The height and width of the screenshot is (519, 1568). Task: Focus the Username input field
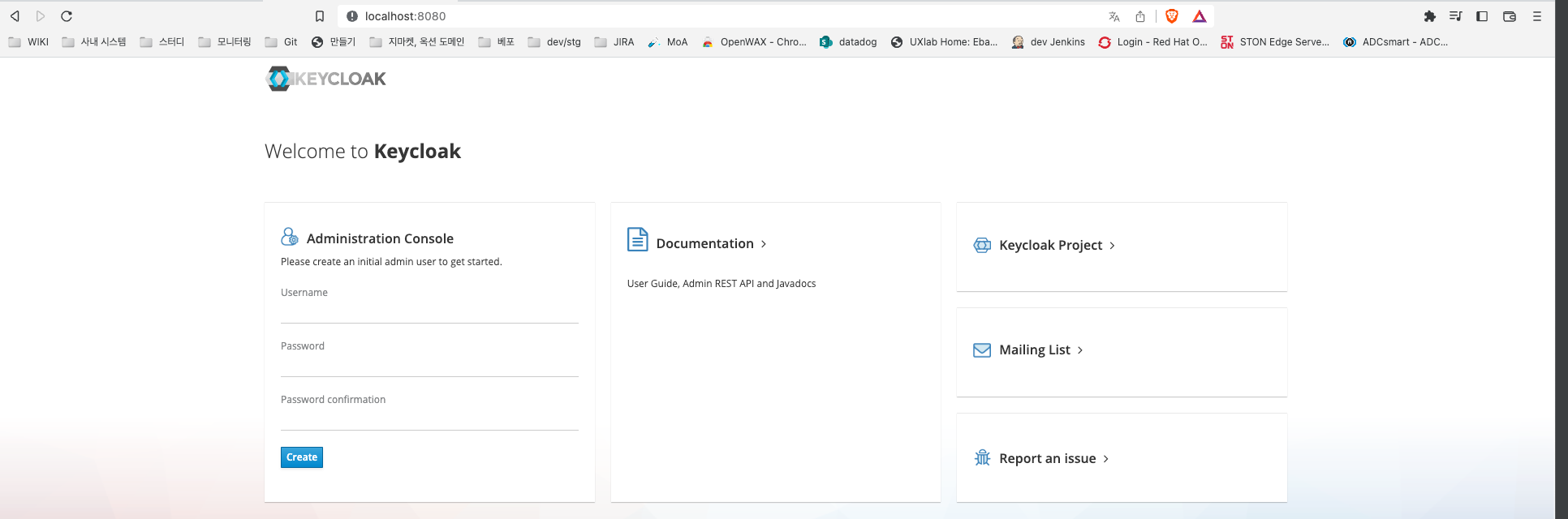coord(429,312)
